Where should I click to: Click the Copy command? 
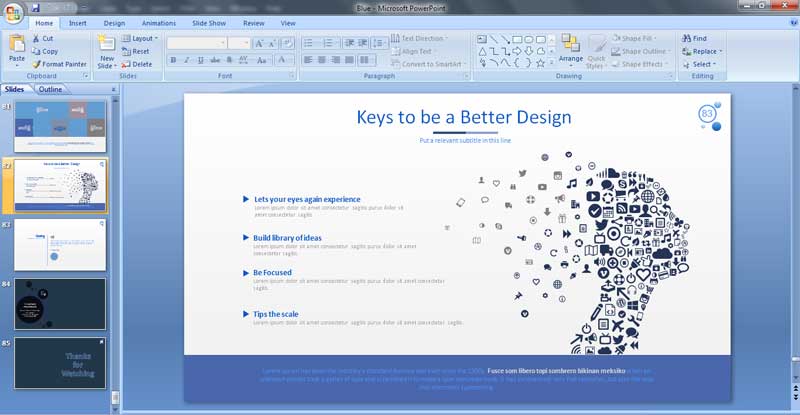(44, 52)
